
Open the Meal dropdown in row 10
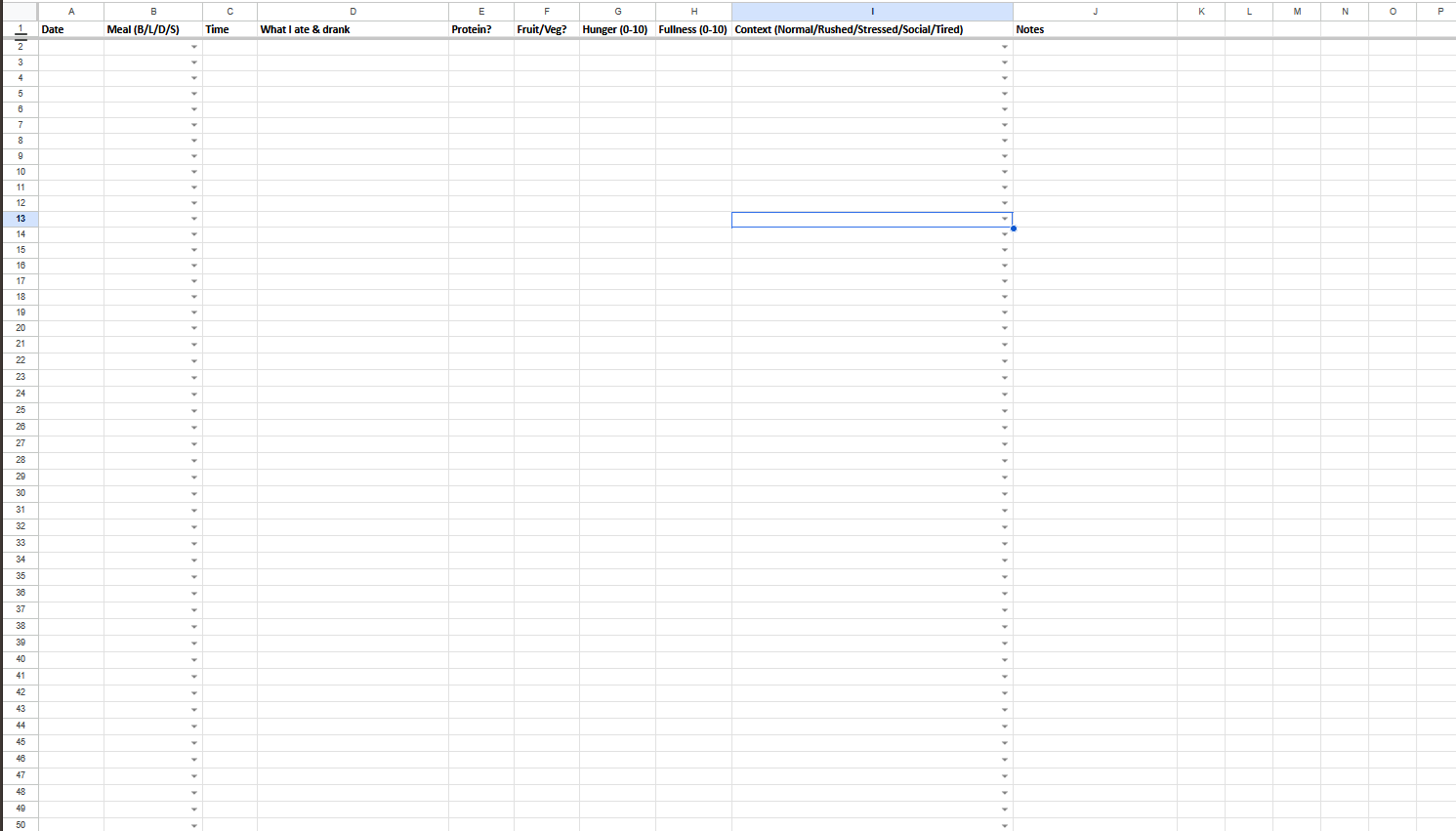click(x=194, y=172)
